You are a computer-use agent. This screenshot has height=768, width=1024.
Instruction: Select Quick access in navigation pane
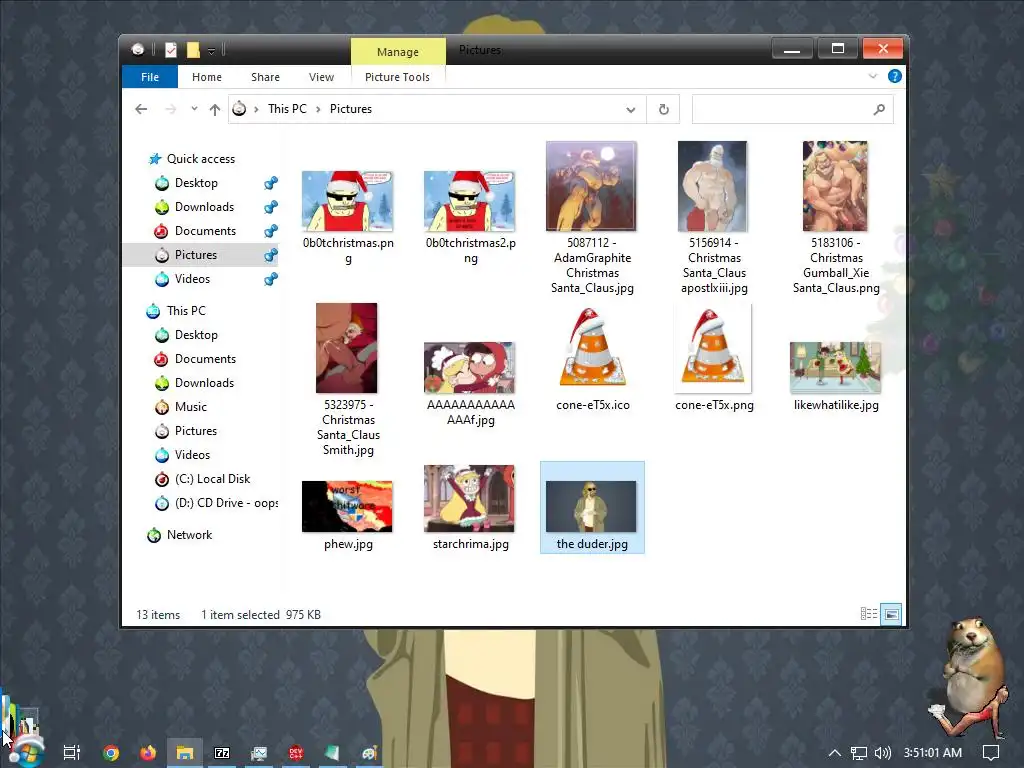[200, 159]
